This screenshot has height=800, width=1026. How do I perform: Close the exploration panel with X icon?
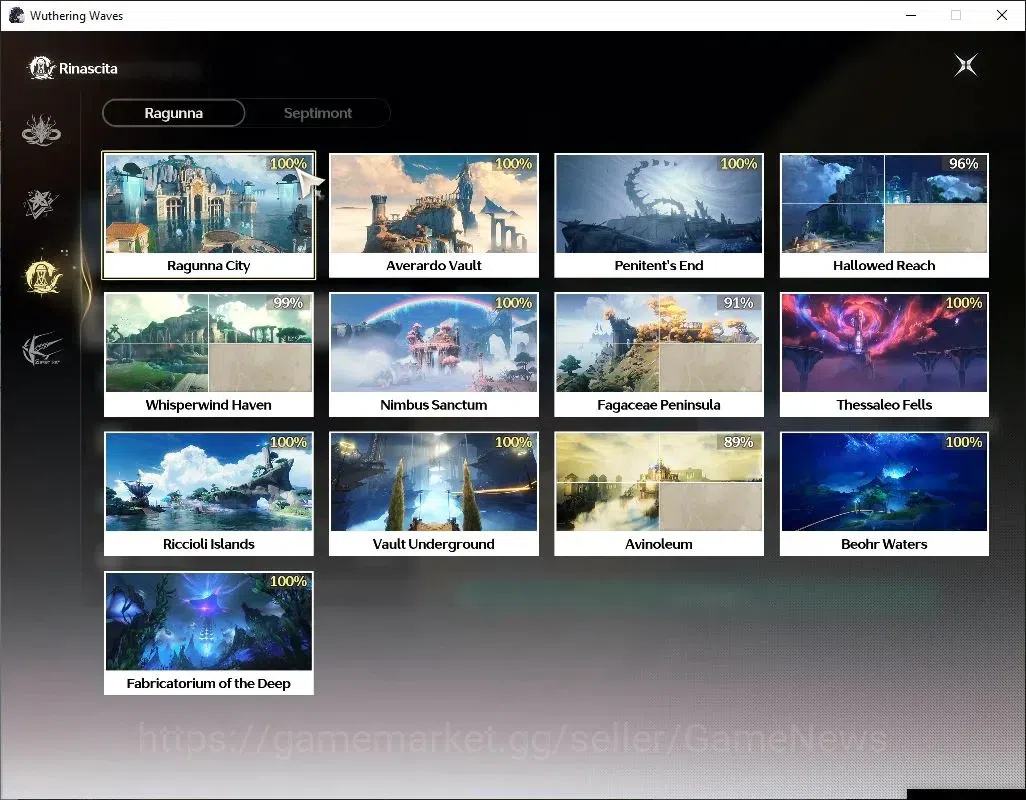(966, 65)
